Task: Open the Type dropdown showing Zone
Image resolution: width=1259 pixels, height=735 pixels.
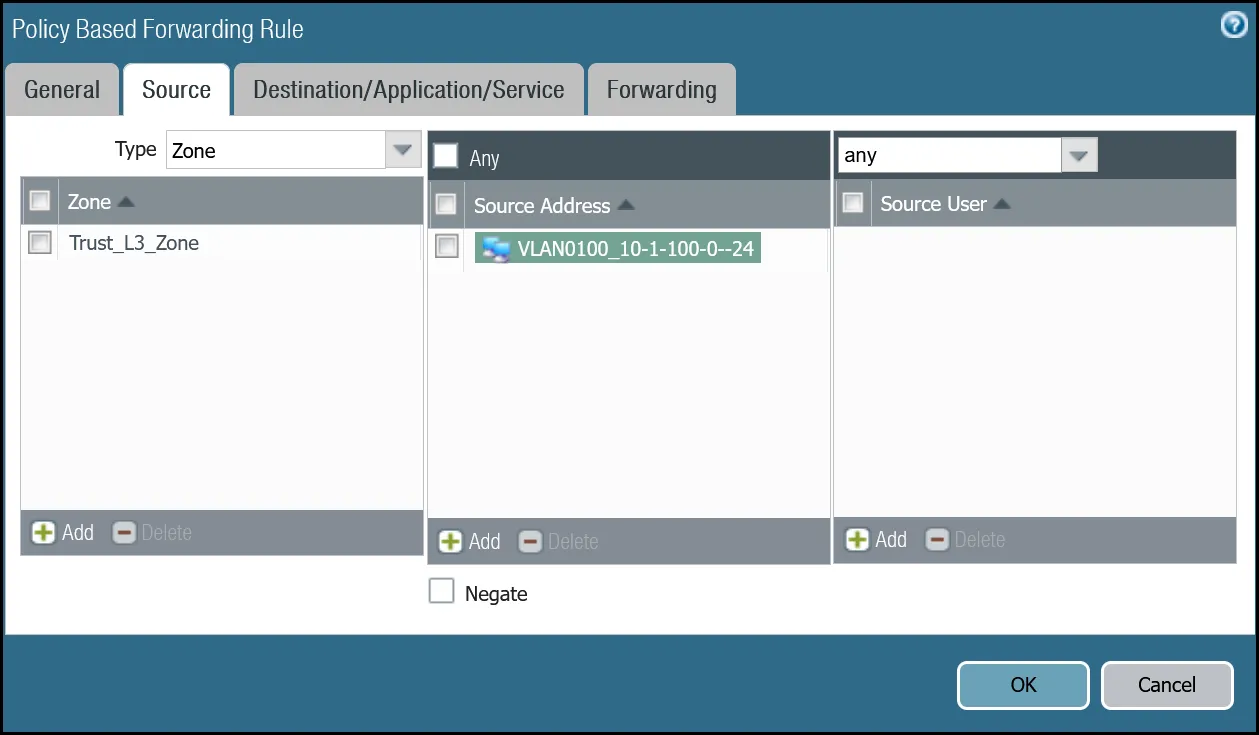Action: pyautogui.click(x=402, y=149)
